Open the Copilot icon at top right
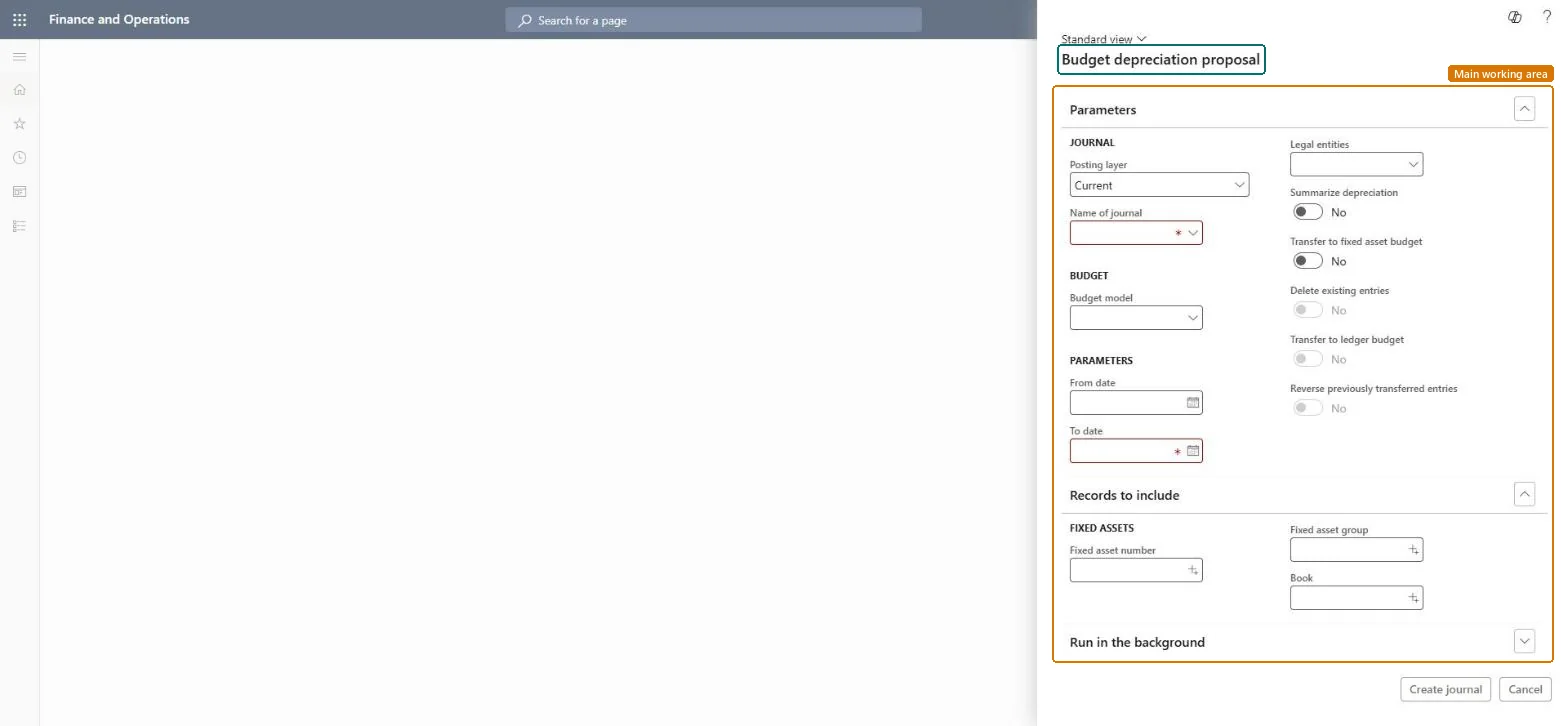Screen dimensions: 1568x726 click(x=1515, y=17)
